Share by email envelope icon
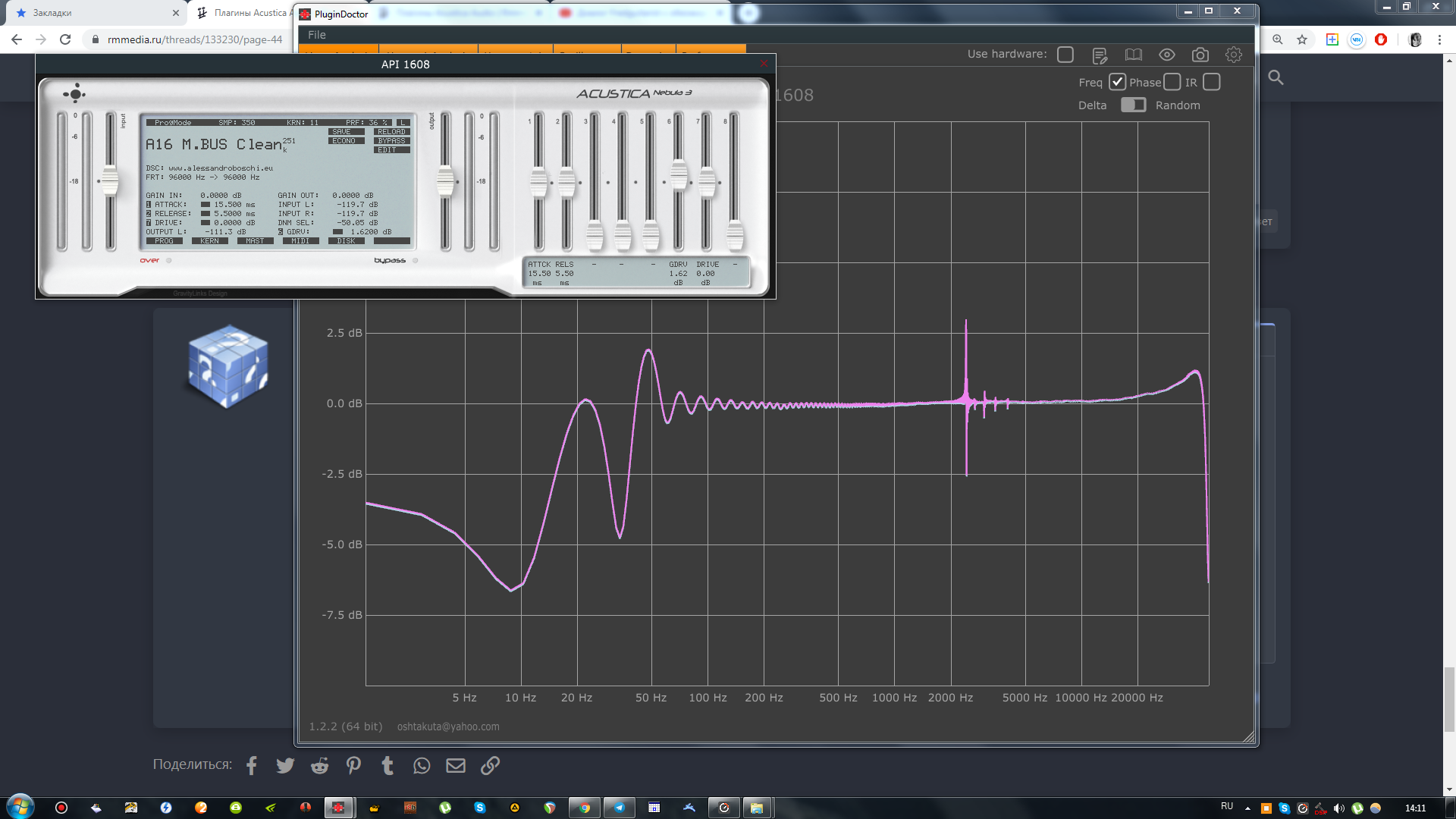This screenshot has height=819, width=1456. pyautogui.click(x=456, y=766)
